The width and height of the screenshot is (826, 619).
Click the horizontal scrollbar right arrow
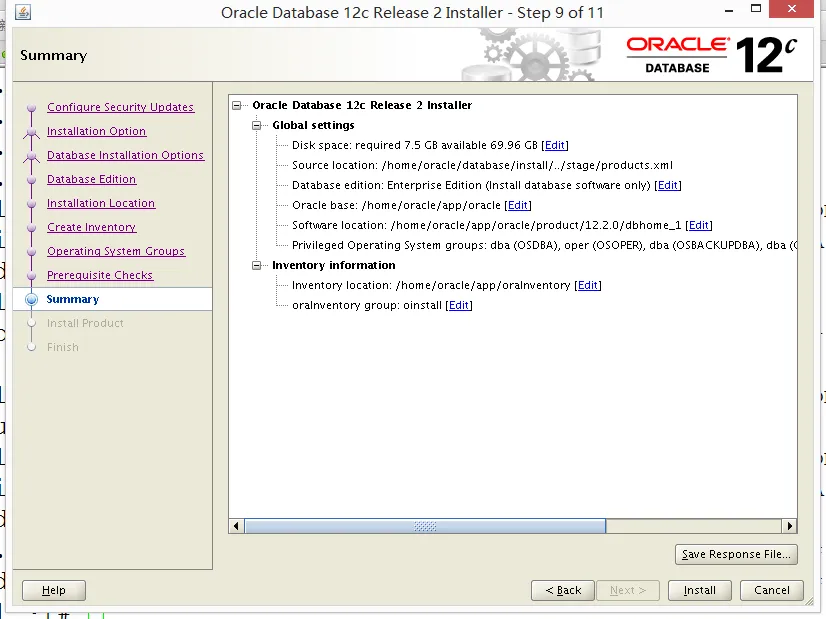point(789,526)
